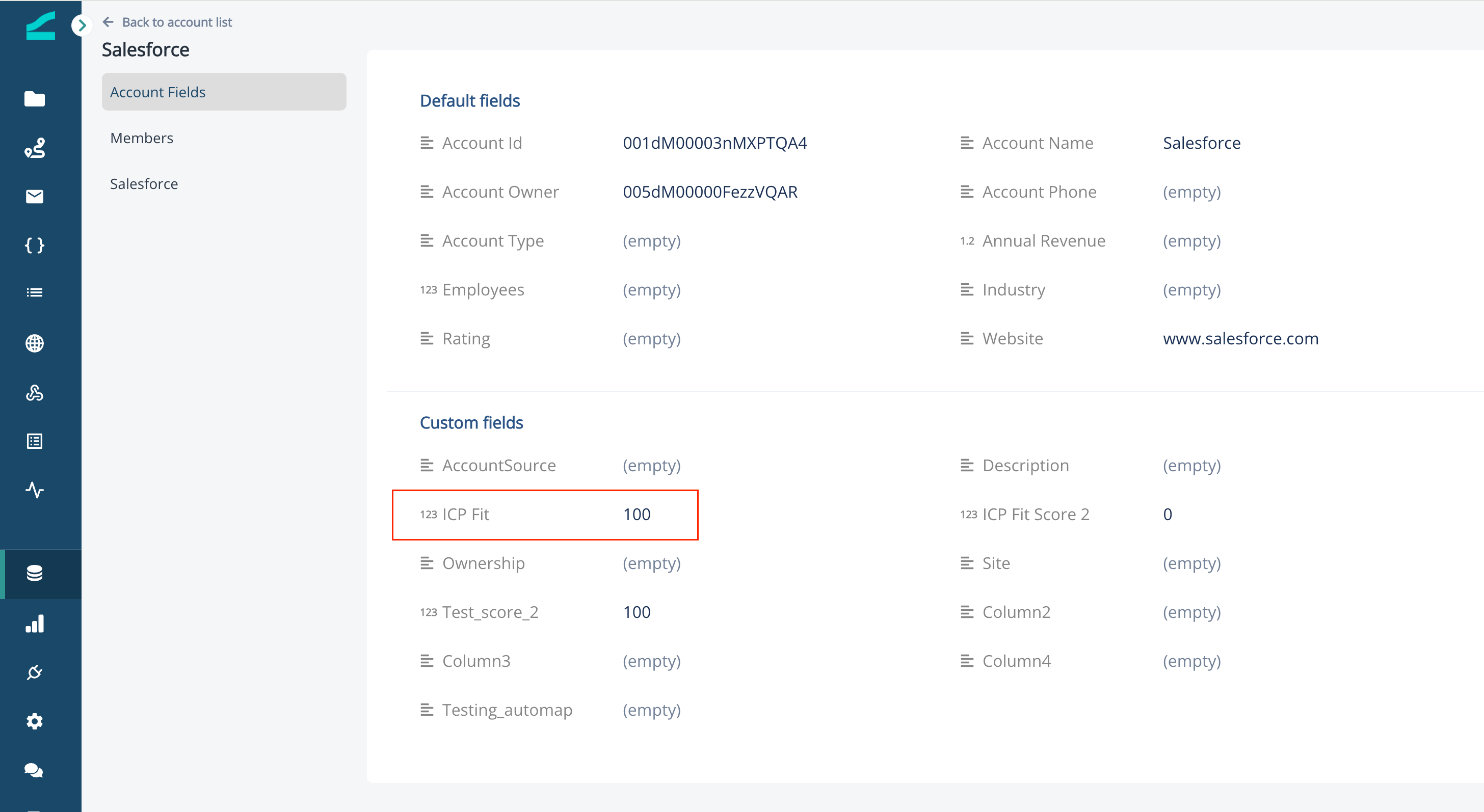1484x812 pixels.
Task: Expand the sidebar with the chevron arrow
Action: pos(82,25)
